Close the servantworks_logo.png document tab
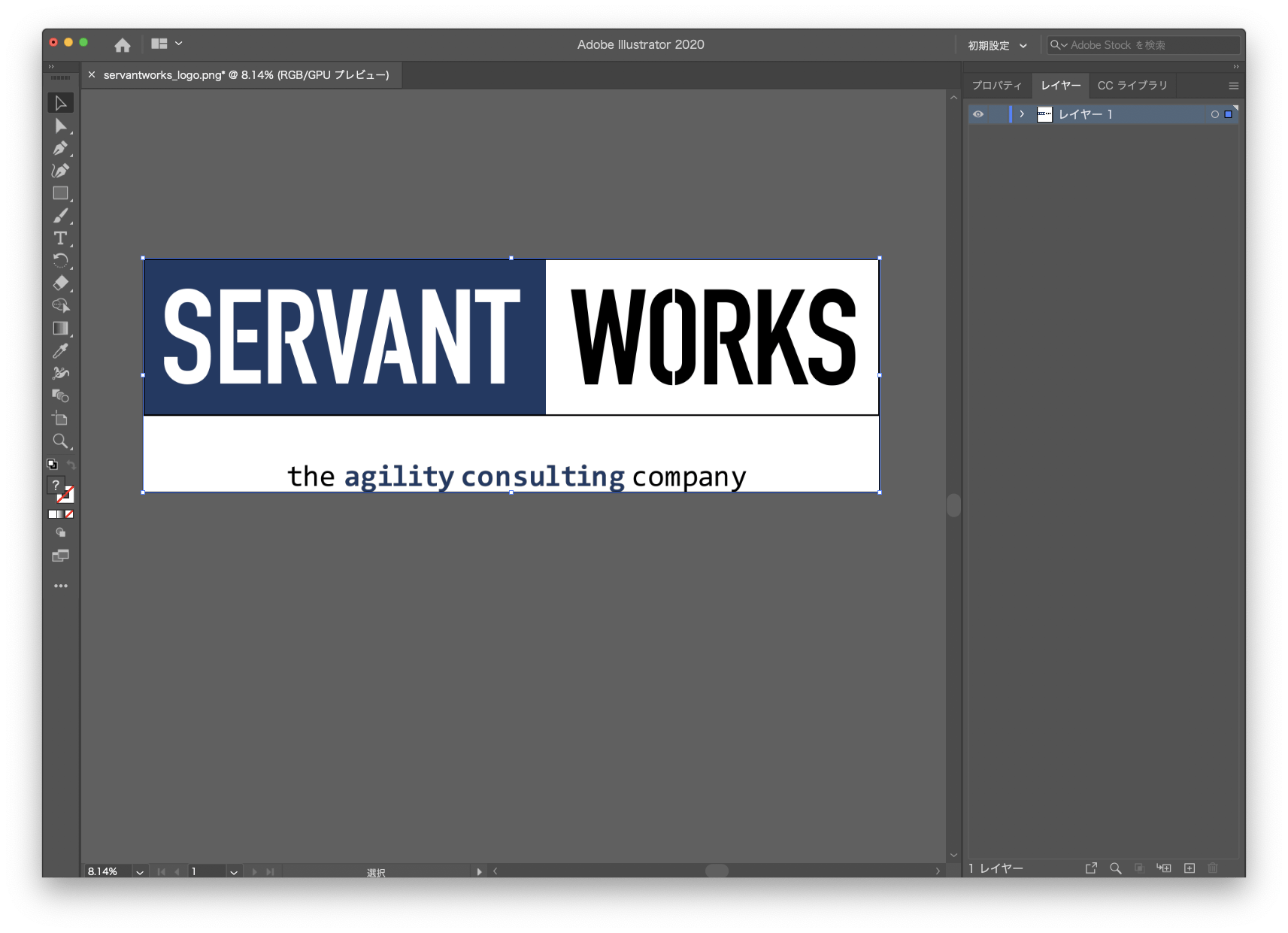The height and width of the screenshot is (933, 1288). tap(92, 75)
